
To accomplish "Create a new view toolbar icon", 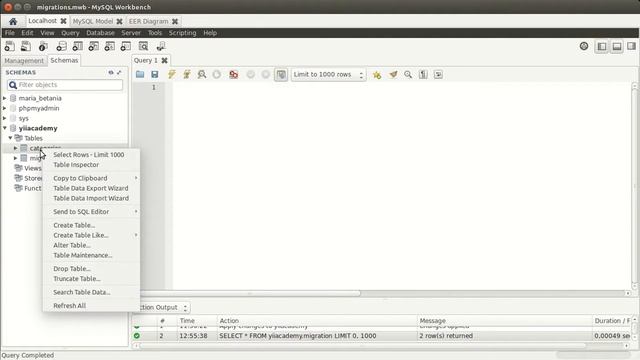I will [93, 47].
